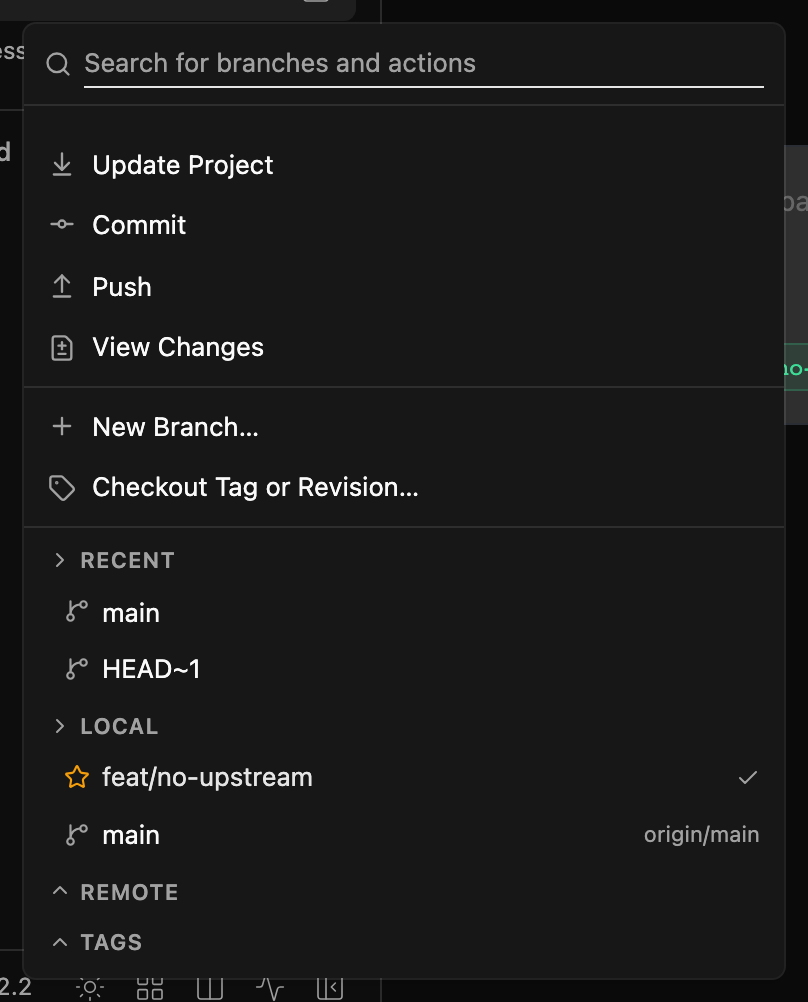Click the Commit node icon
808x1002 pixels.
(x=62, y=224)
